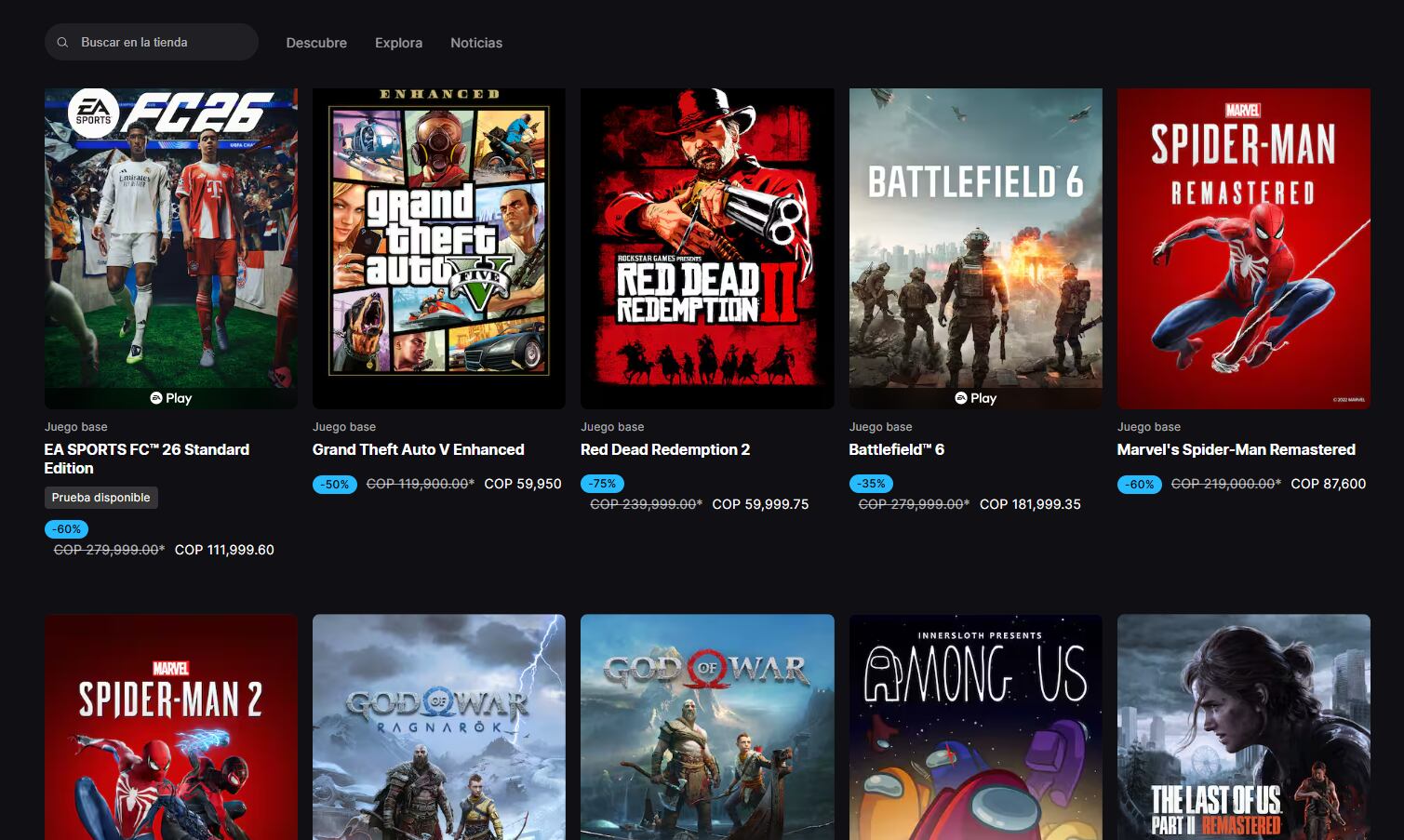Click the -75% badge under Red Dead Redemption 2
The height and width of the screenshot is (840, 1404).
click(x=602, y=484)
